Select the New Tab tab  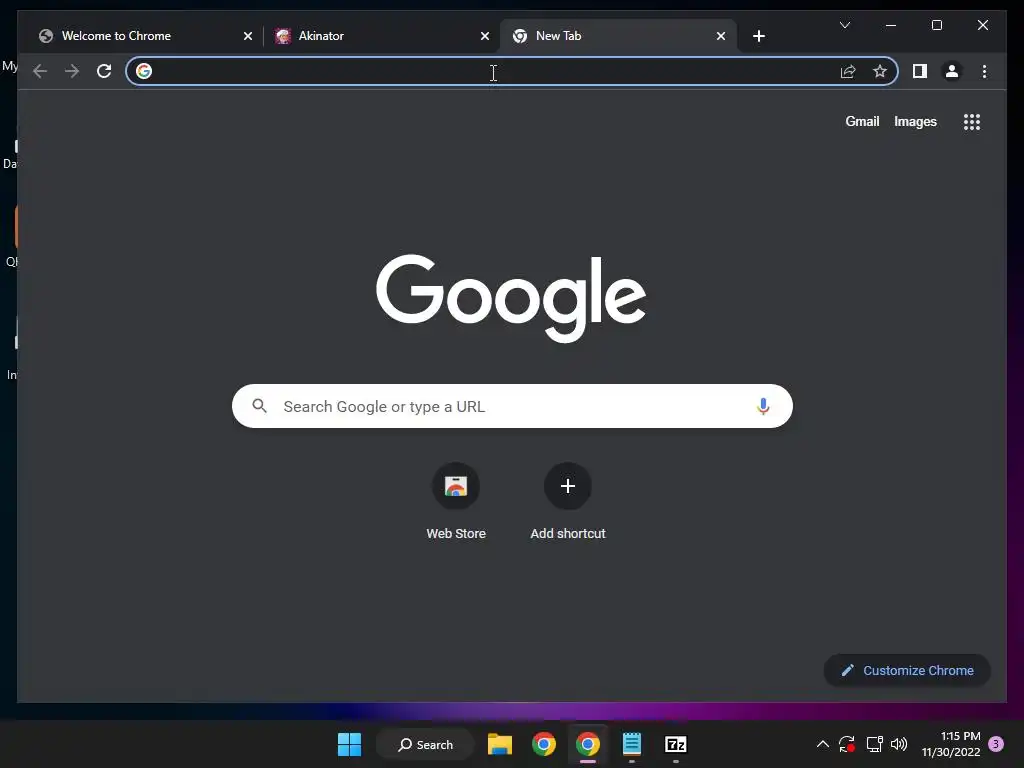coord(618,36)
